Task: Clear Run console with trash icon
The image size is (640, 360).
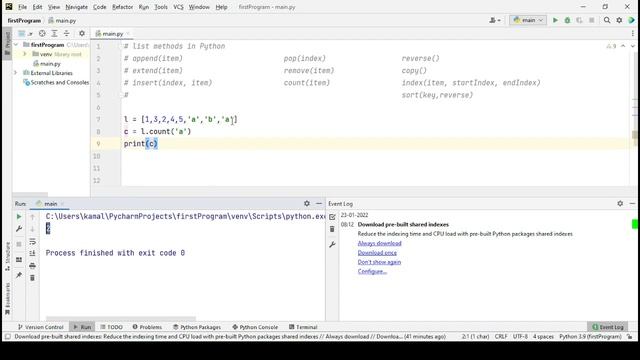Action: pos(33,278)
